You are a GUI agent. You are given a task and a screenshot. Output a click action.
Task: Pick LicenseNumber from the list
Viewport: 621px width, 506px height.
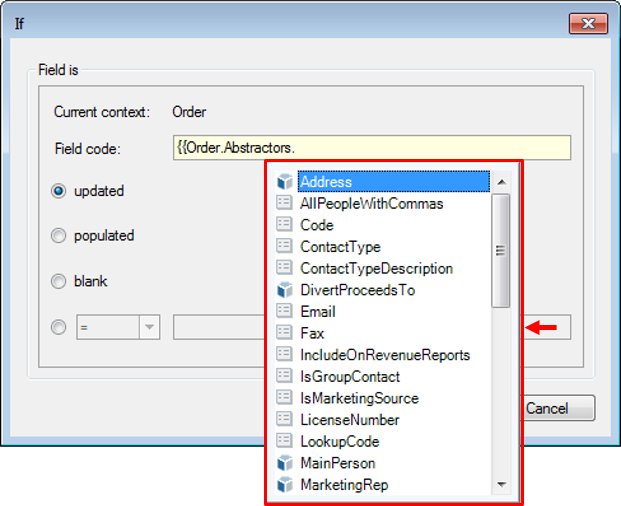pos(350,420)
